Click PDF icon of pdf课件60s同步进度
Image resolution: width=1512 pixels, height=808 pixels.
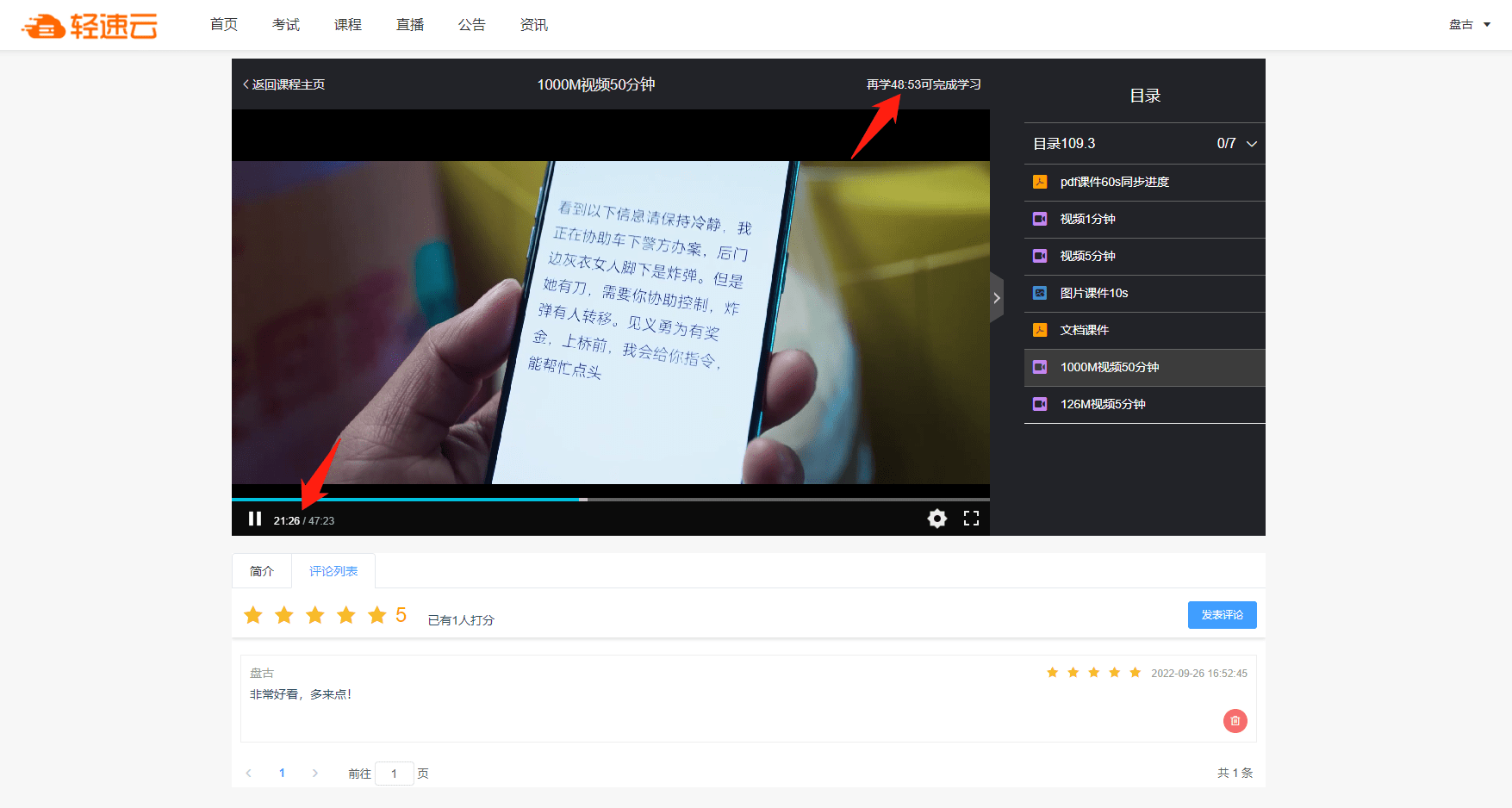click(x=1040, y=182)
